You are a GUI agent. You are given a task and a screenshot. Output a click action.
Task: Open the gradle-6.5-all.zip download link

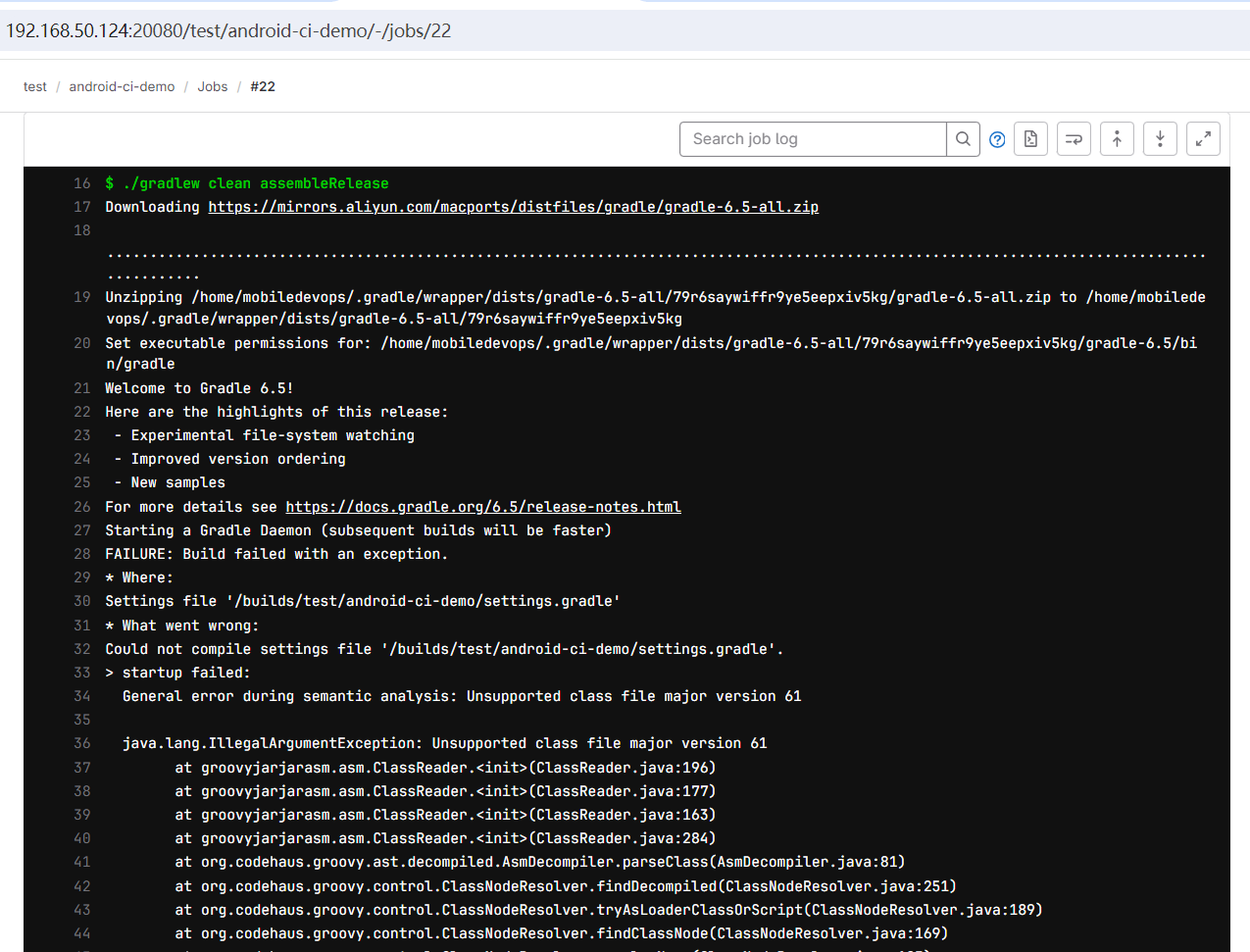[513, 206]
